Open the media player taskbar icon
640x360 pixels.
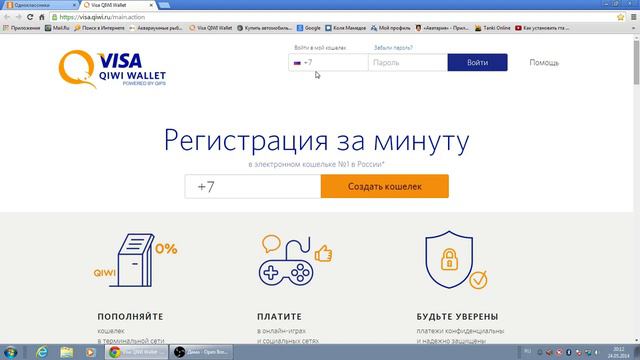point(90,352)
